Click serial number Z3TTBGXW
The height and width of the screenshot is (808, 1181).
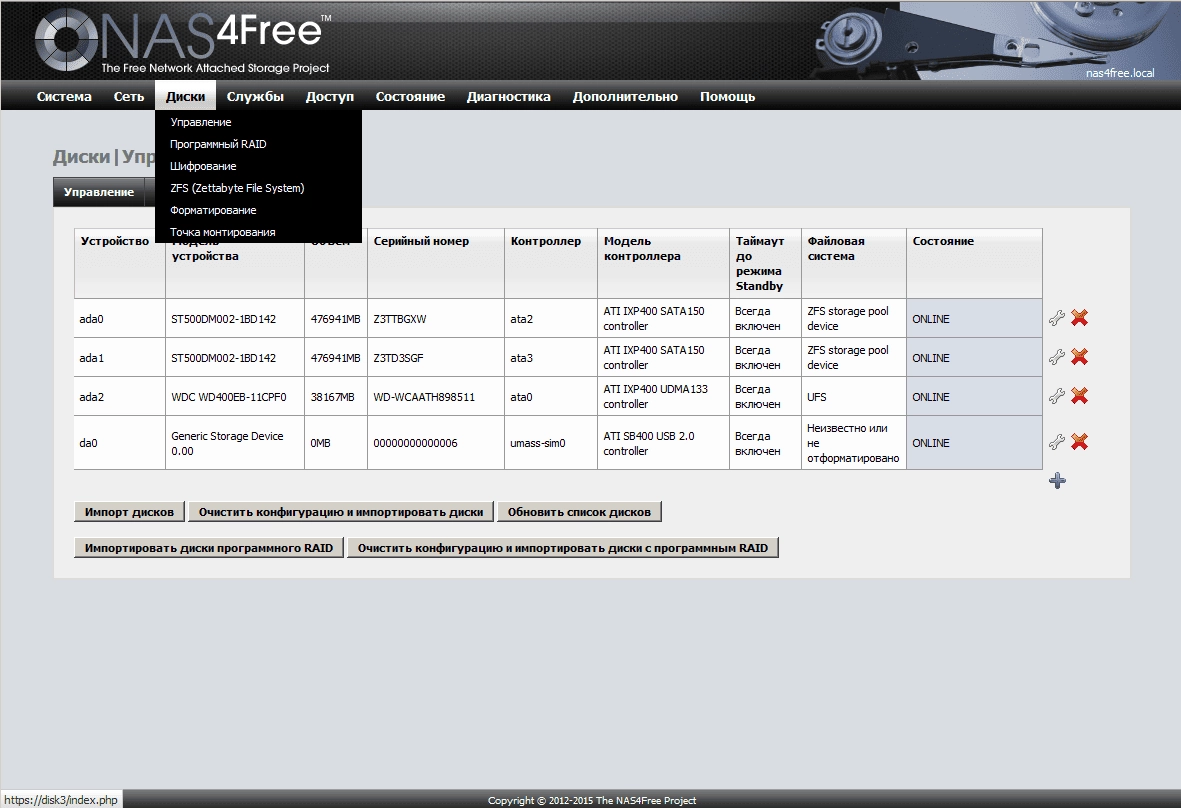[x=436, y=319]
